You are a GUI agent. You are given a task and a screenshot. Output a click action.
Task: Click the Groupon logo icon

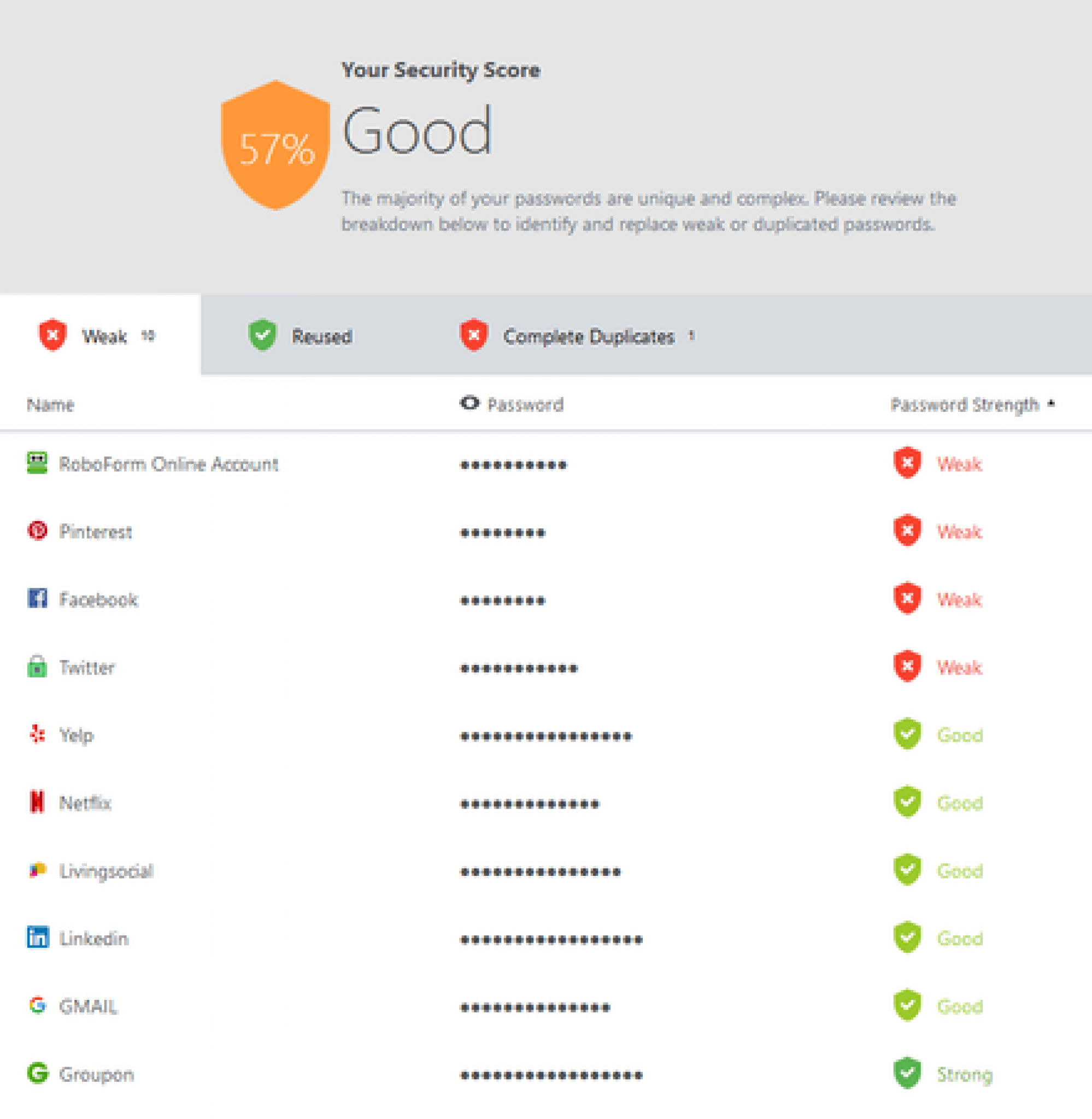pyautogui.click(x=38, y=1073)
